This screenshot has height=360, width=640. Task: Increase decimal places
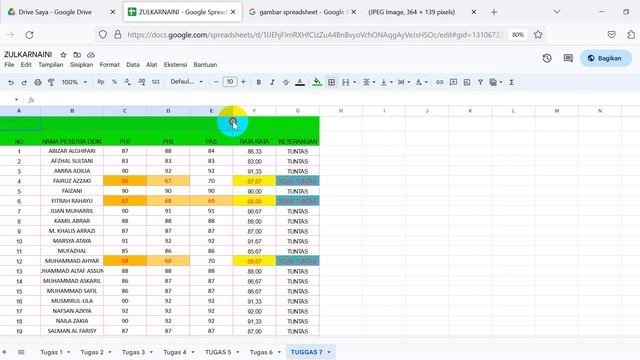[142, 82]
